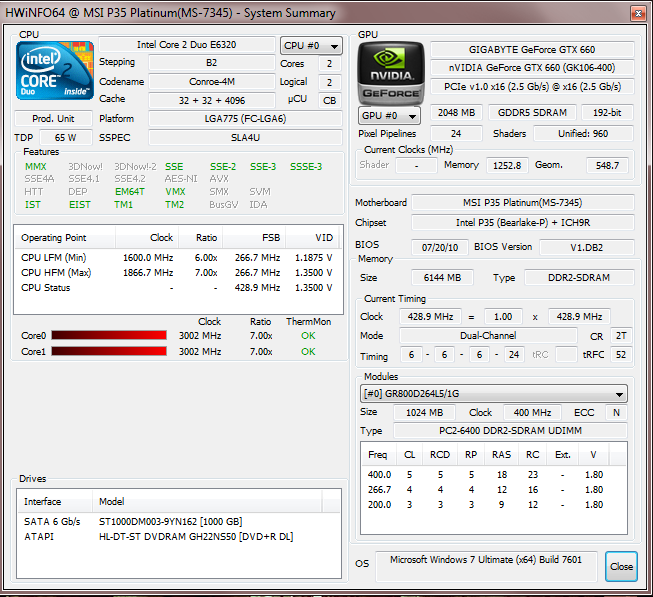Click the GPU Memory clock 1252.8 field
Image resolution: width=653 pixels, height=597 pixels.
point(507,165)
